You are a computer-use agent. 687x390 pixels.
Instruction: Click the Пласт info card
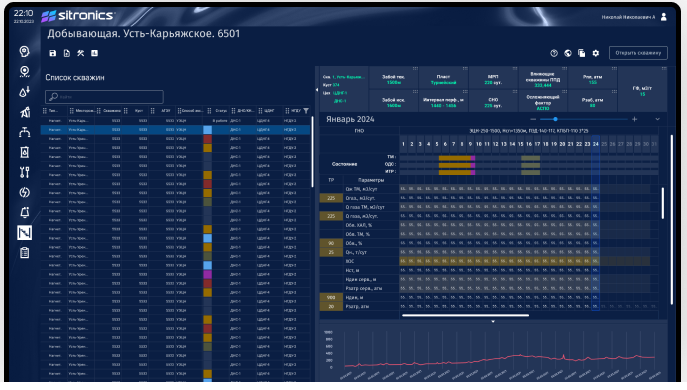(443, 79)
